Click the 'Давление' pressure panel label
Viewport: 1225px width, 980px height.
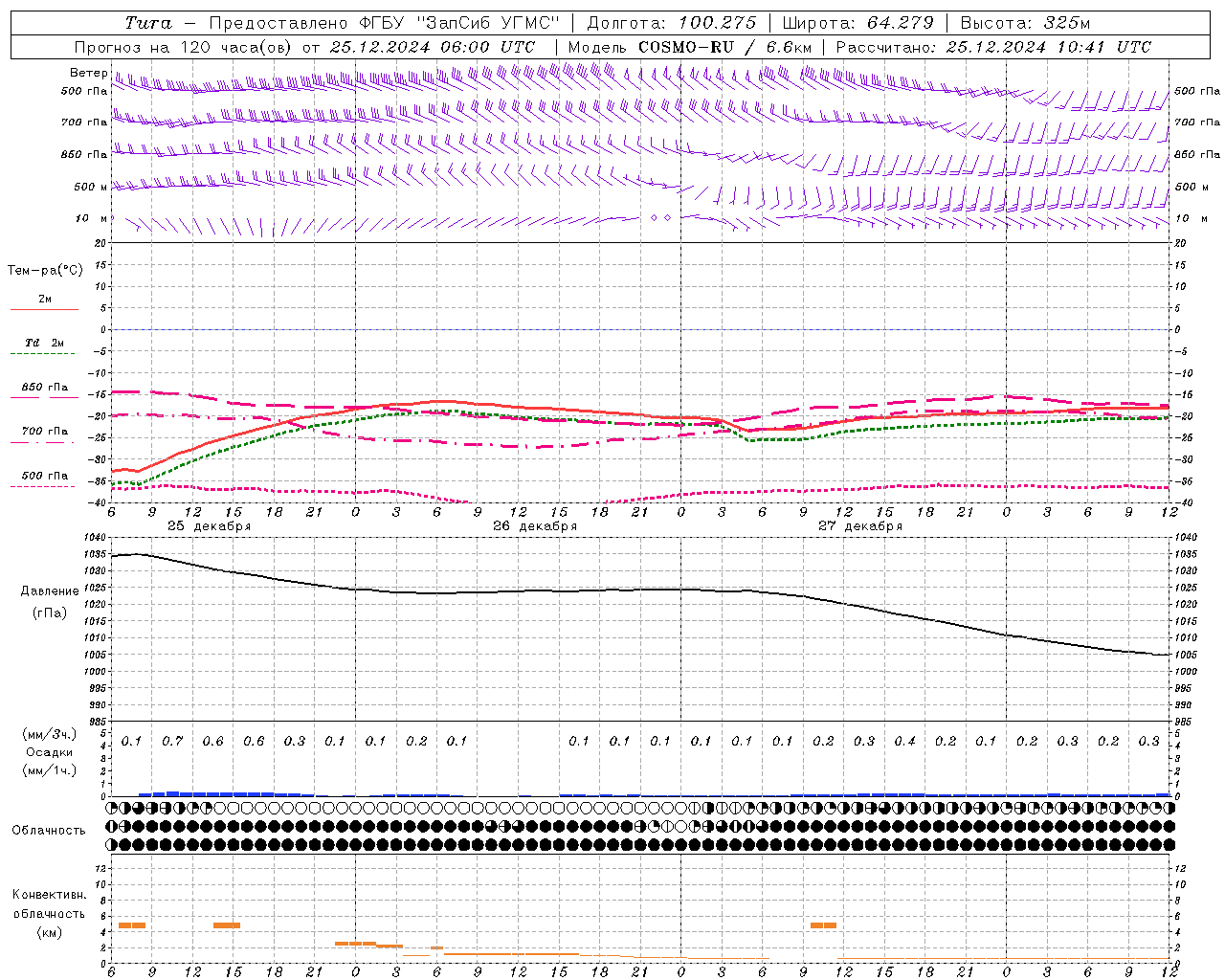click(50, 591)
